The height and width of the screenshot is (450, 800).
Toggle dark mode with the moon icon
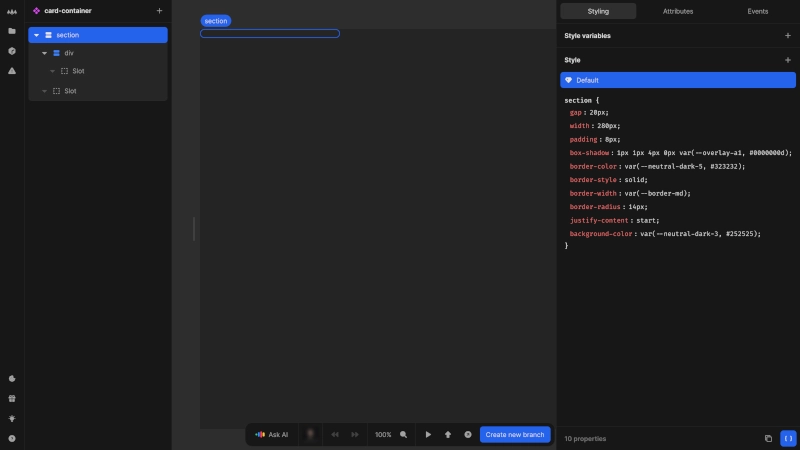point(12,379)
